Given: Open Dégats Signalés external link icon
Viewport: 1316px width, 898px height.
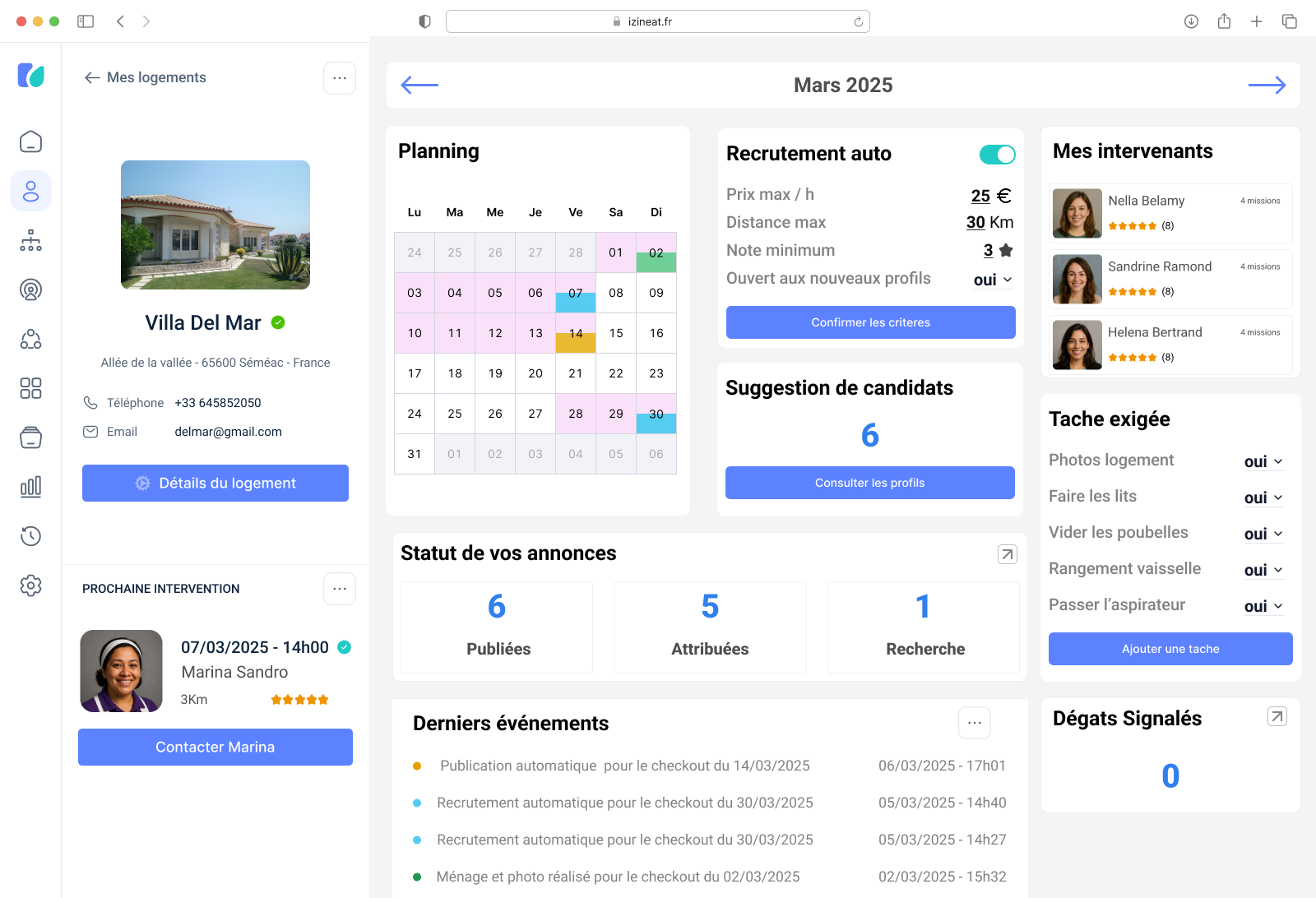Looking at the screenshot, I should pyautogui.click(x=1277, y=717).
